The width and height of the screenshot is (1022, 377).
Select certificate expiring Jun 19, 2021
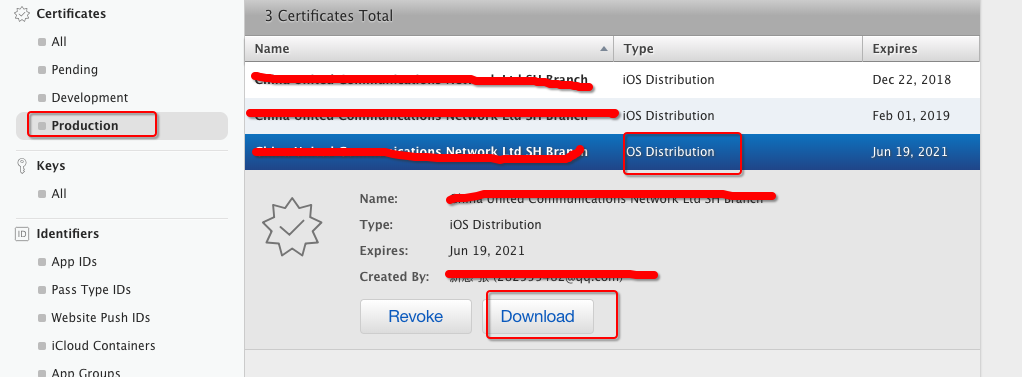(612, 152)
